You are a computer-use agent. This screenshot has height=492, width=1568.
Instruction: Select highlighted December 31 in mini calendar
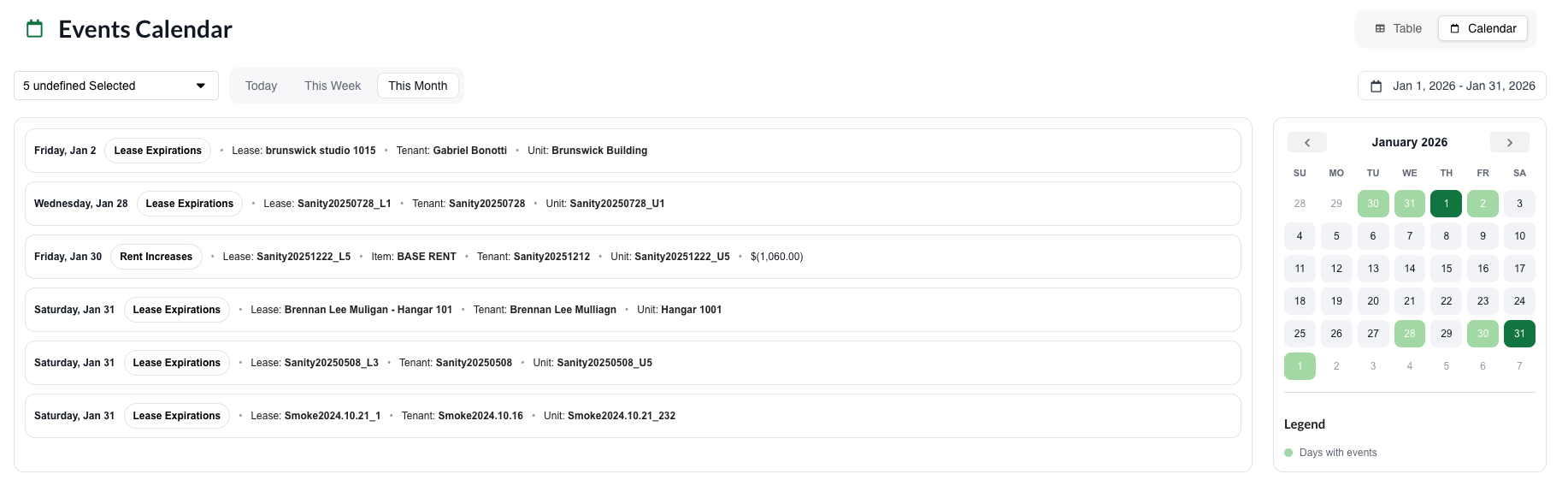[x=1410, y=204]
